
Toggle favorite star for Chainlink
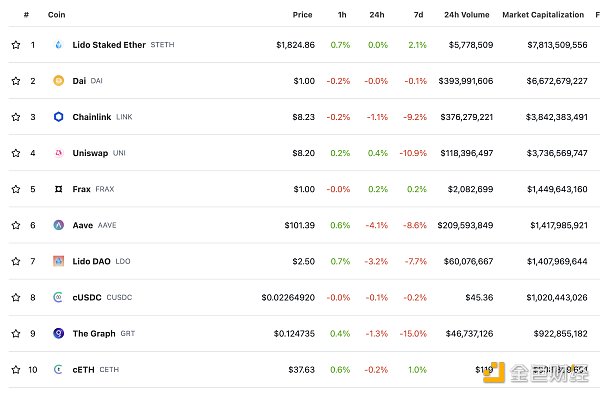point(16,117)
